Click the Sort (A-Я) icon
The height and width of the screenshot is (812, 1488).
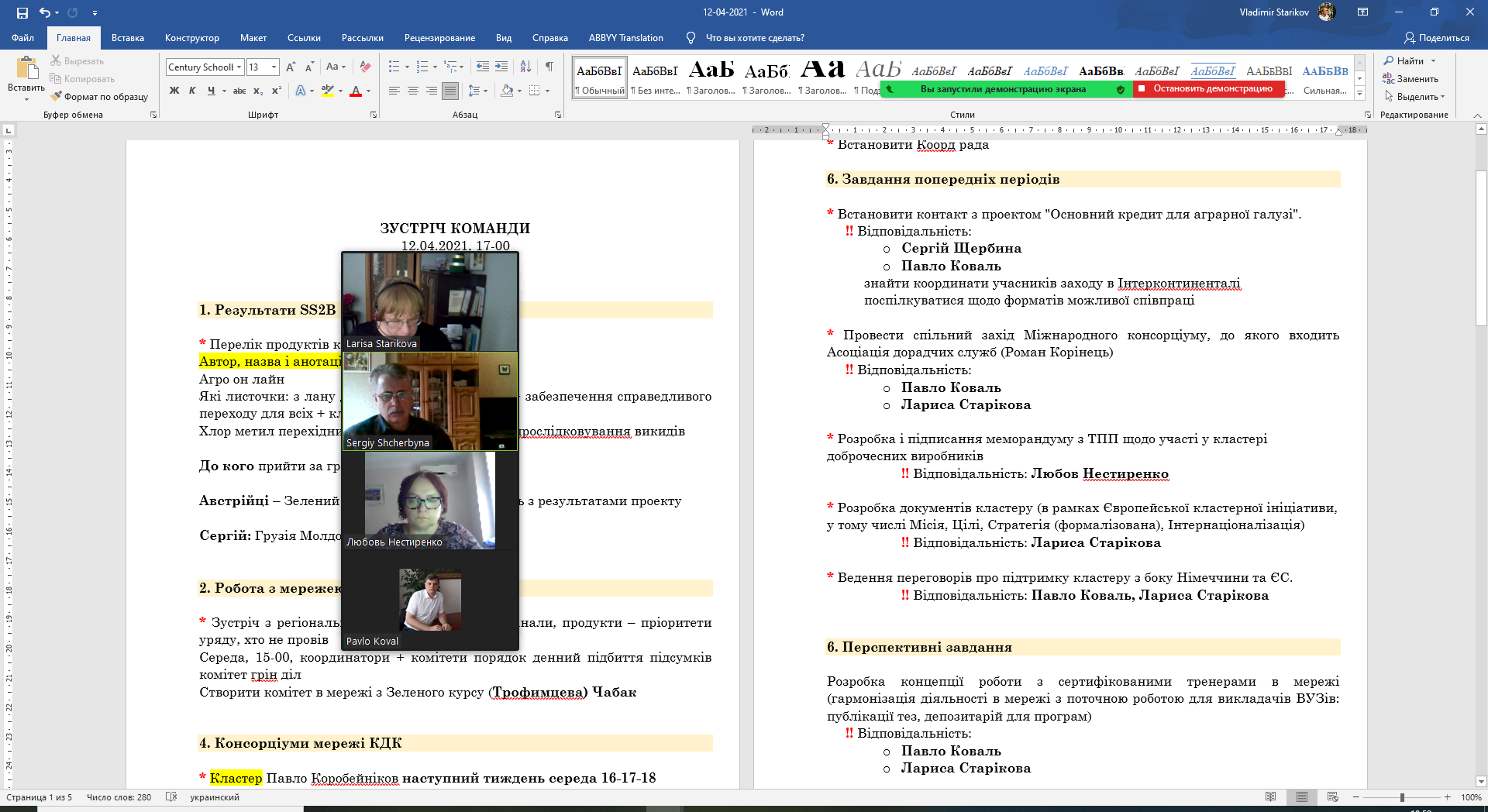click(525, 67)
